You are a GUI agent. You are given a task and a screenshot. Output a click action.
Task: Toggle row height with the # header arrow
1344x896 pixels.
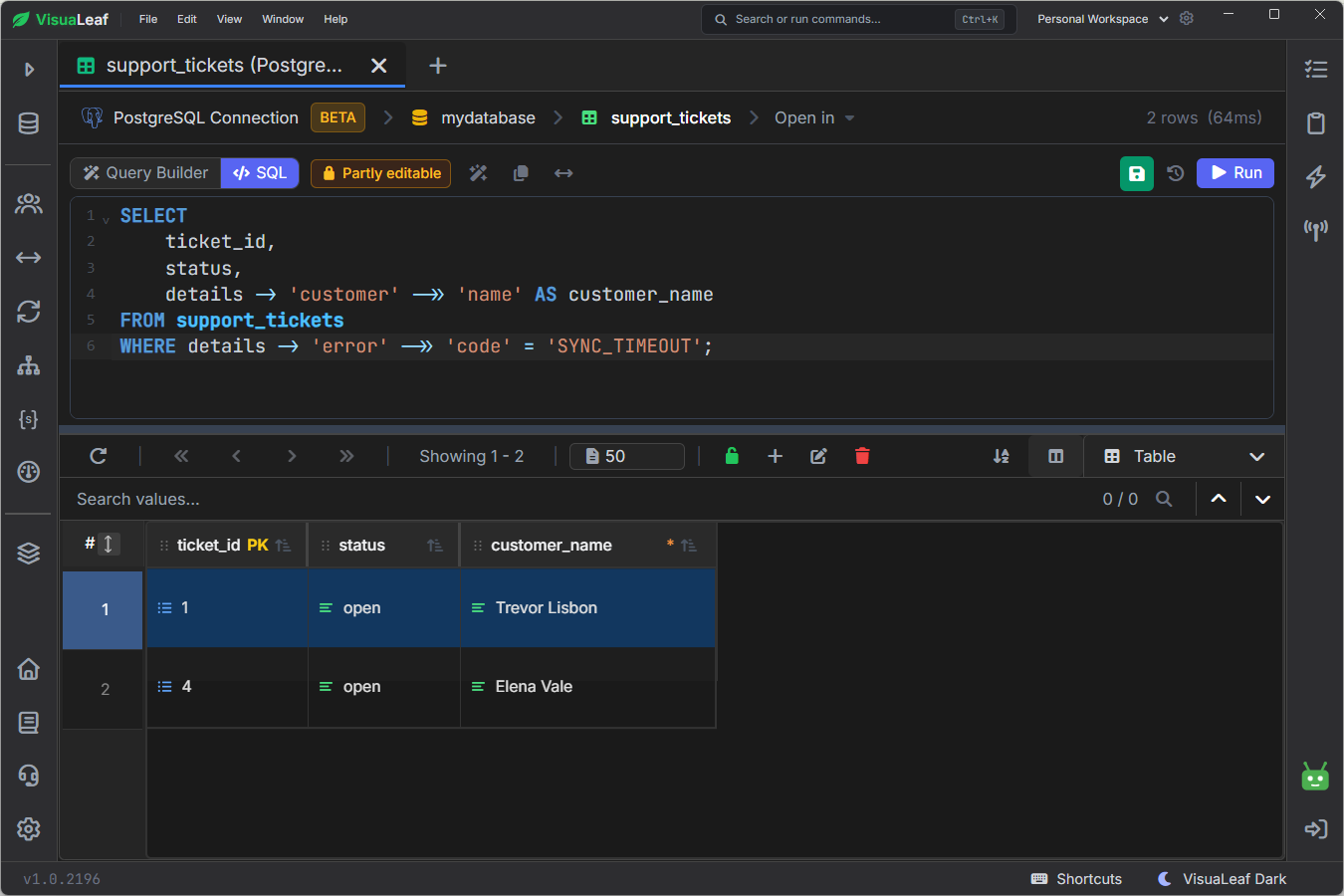109,544
